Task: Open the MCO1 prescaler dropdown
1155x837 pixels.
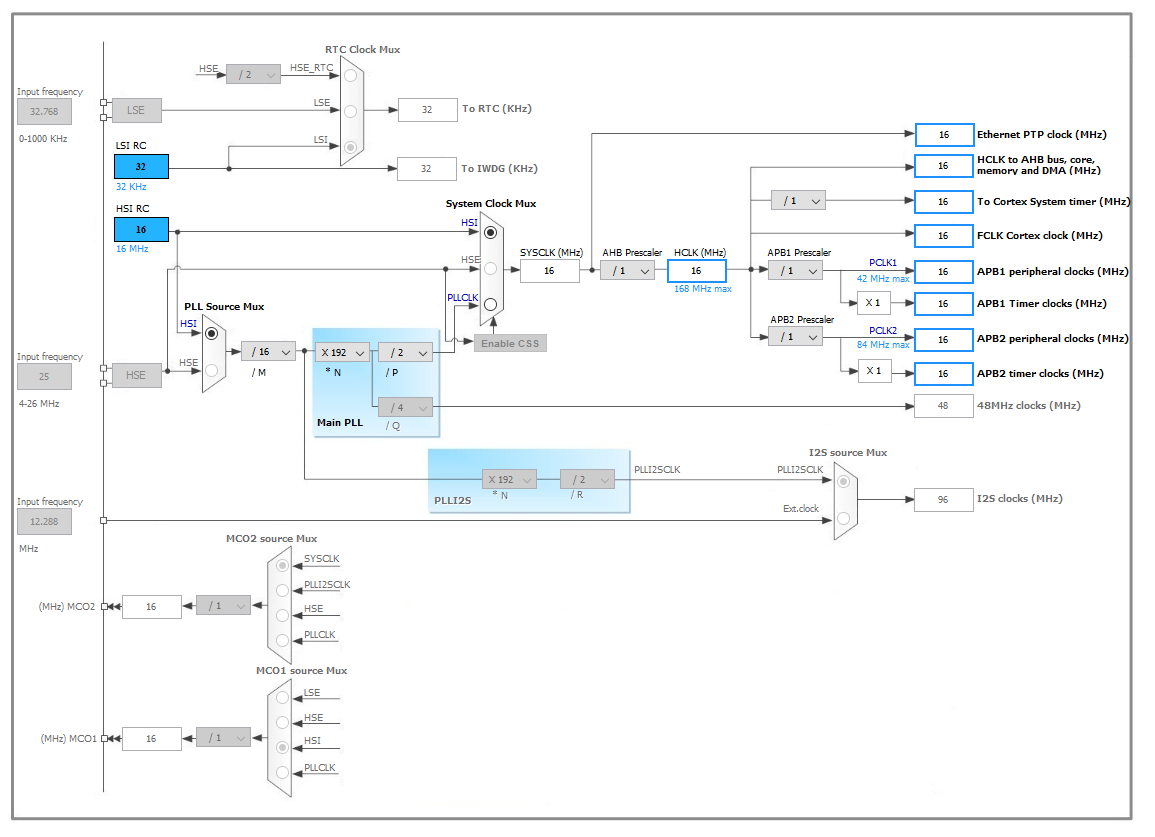Action: 224,738
